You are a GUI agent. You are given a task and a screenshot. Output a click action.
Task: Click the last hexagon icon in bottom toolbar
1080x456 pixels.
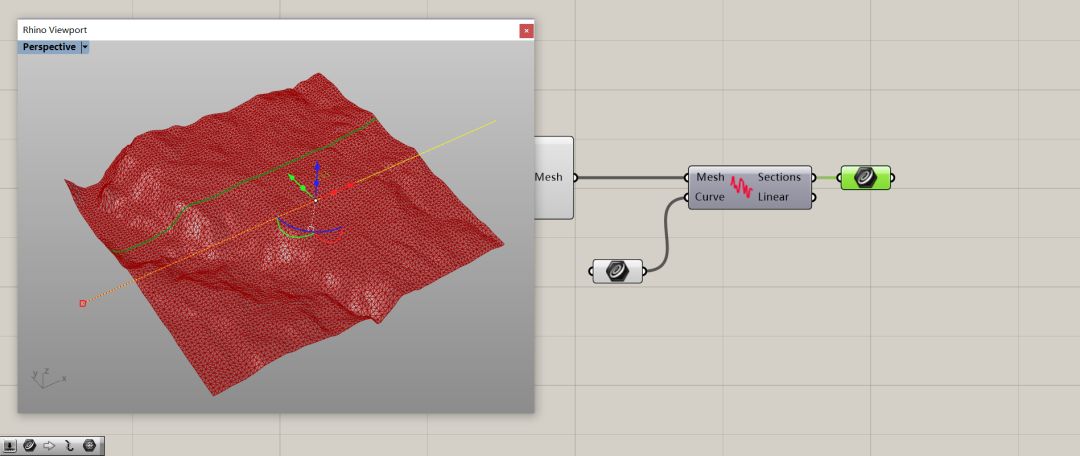click(89, 446)
